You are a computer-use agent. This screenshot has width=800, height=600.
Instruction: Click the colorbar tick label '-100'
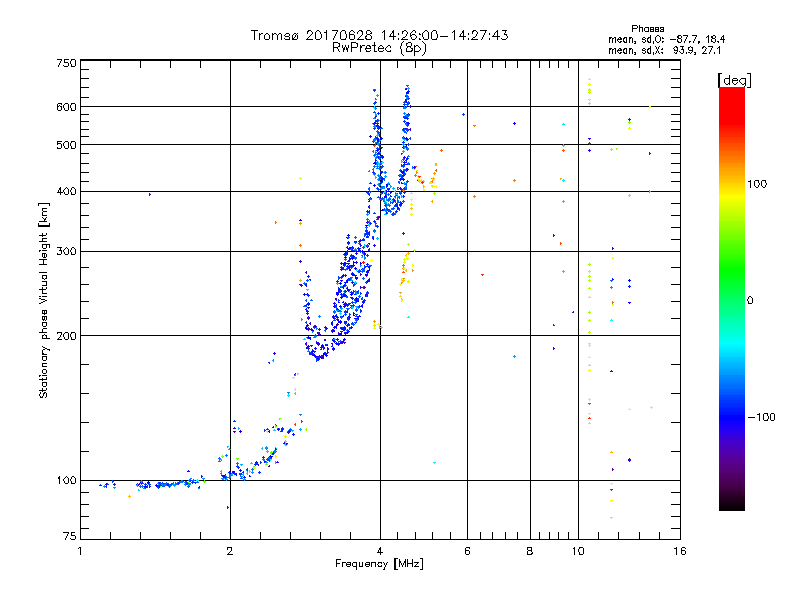click(x=761, y=417)
